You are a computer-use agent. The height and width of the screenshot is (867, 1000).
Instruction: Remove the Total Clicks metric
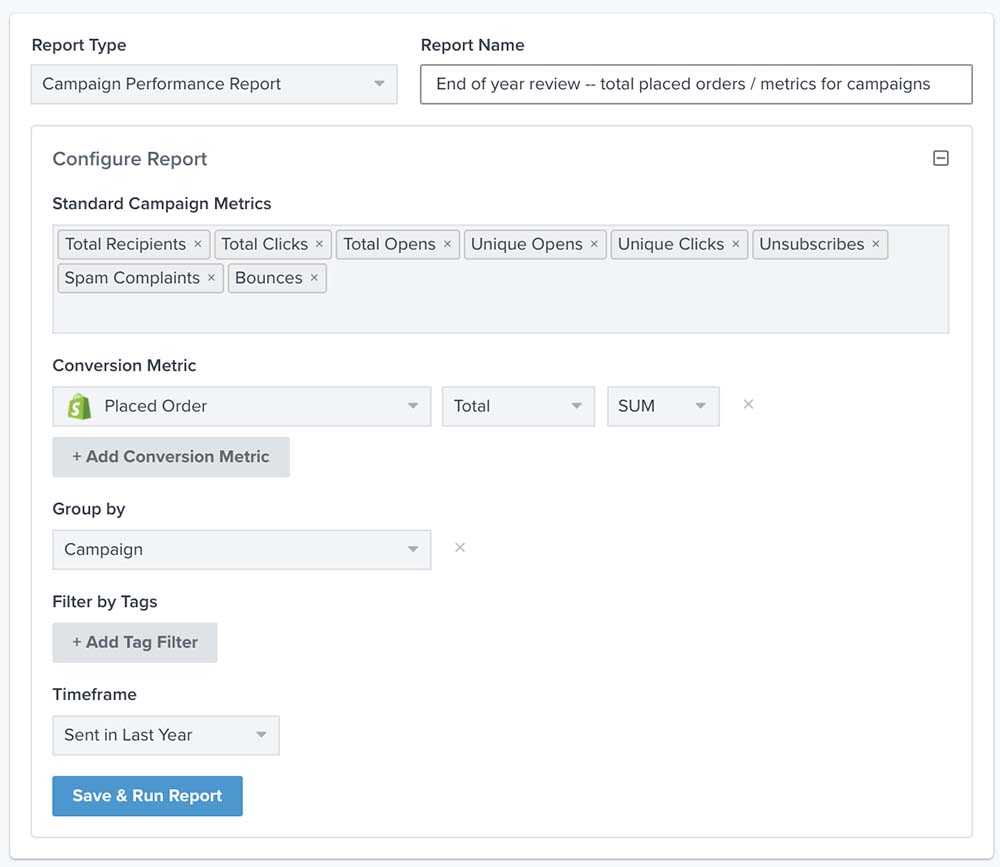(319, 244)
